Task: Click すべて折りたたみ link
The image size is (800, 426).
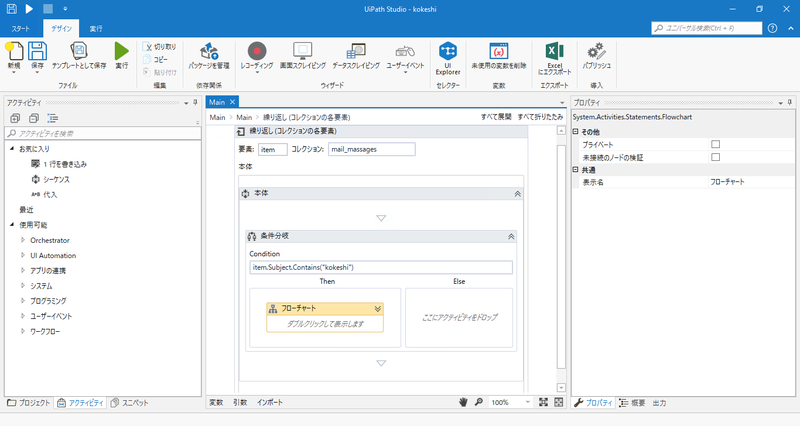Action: coord(540,117)
